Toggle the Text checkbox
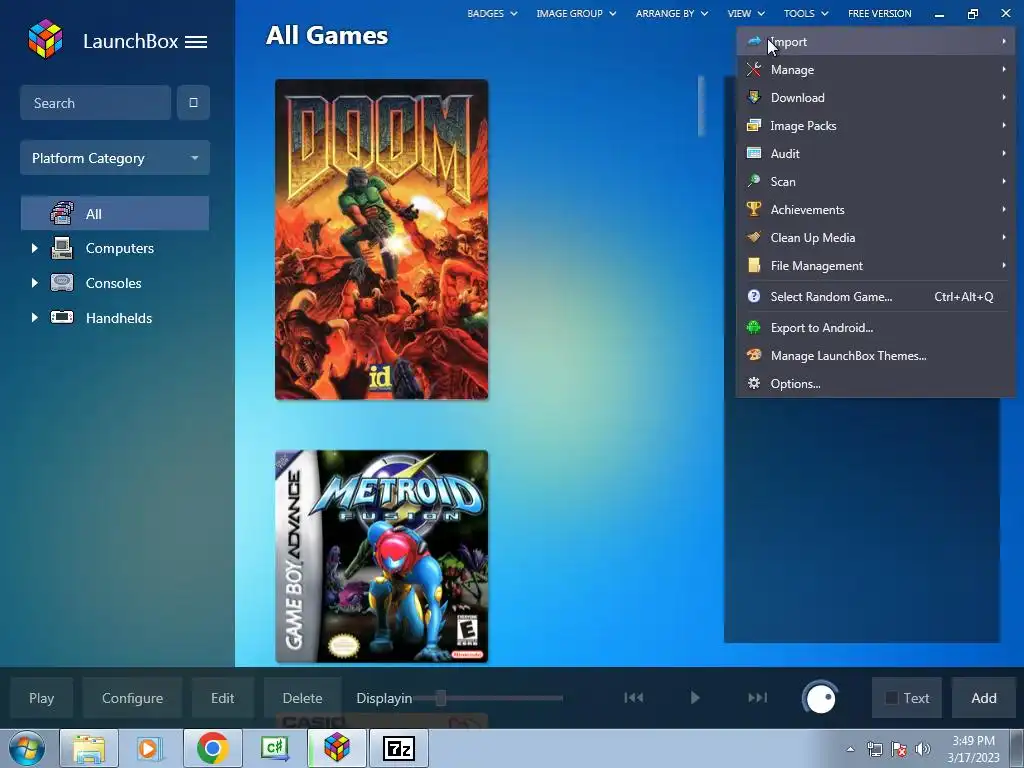This screenshot has height=768, width=1024. pyautogui.click(x=891, y=698)
